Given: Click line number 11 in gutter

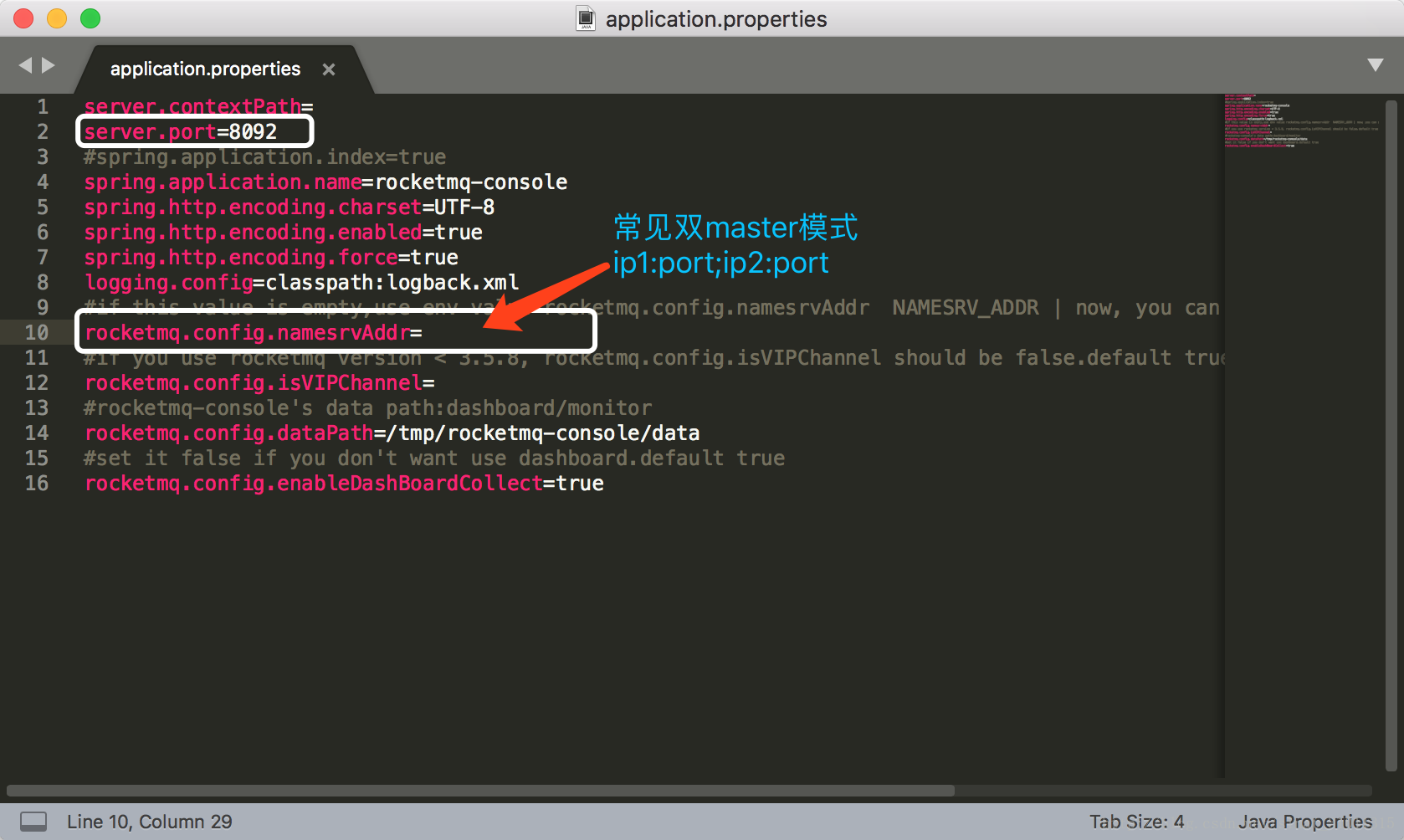Looking at the screenshot, I should pyautogui.click(x=37, y=358).
